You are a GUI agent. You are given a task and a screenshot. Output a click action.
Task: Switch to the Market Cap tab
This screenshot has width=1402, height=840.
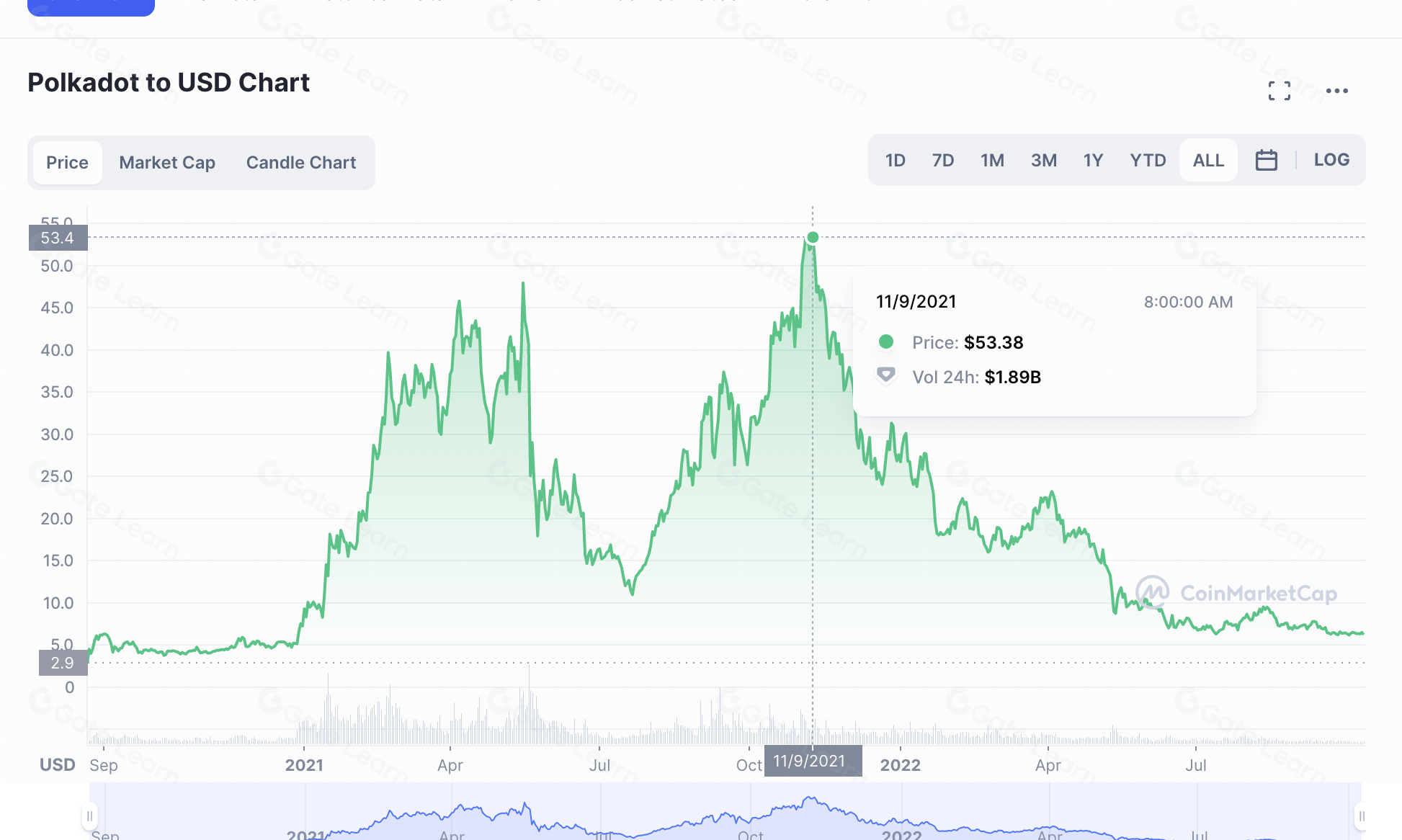pyautogui.click(x=167, y=163)
